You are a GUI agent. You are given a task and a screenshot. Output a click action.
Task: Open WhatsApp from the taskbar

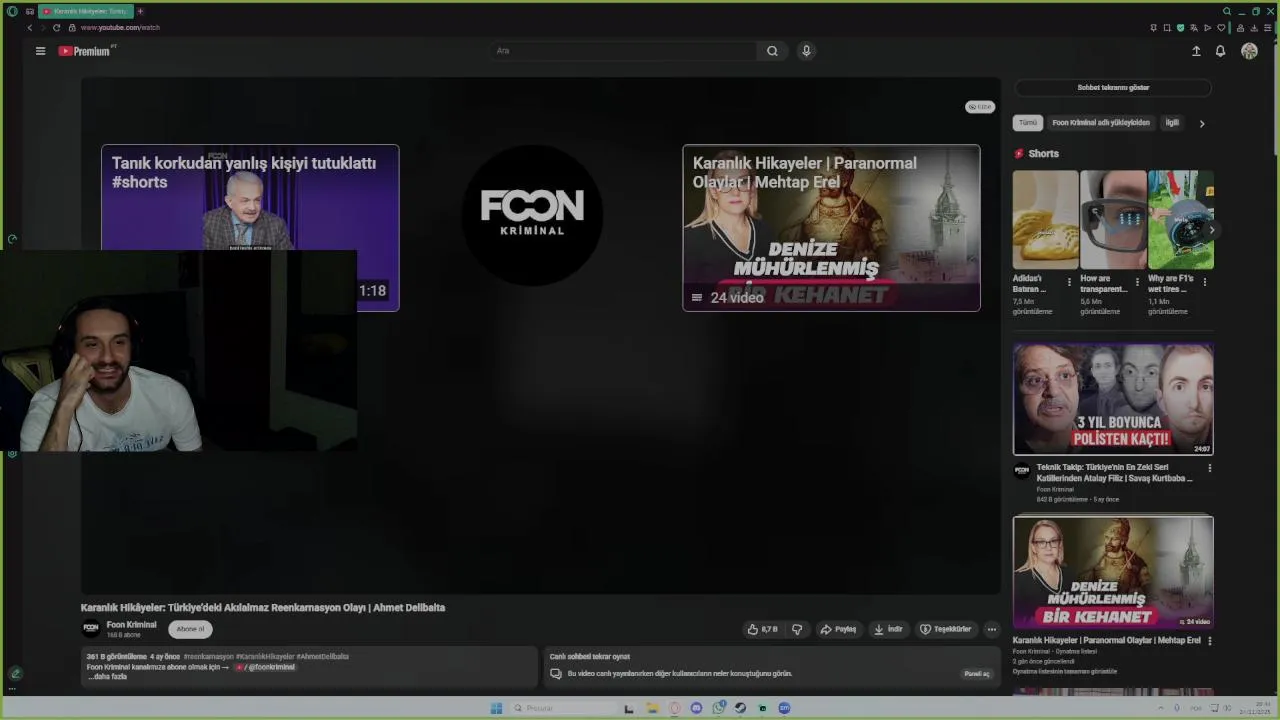[719, 708]
